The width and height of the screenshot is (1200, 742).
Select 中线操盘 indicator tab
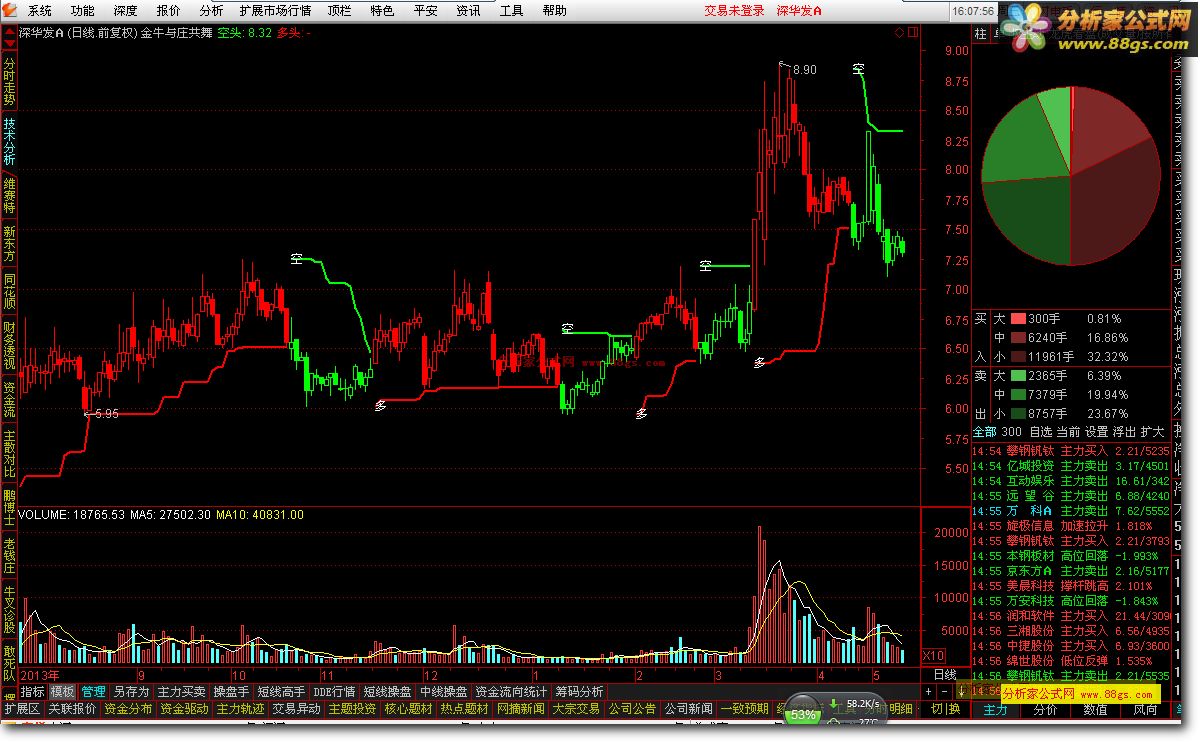(443, 691)
